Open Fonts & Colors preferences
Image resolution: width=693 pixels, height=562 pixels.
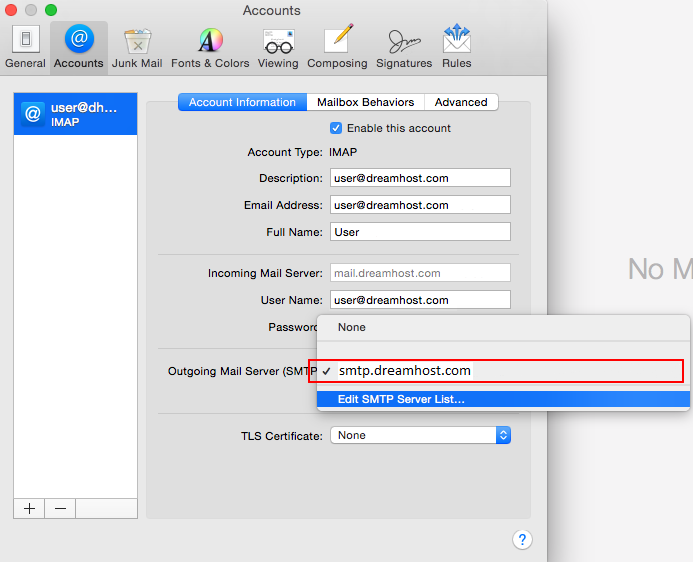click(x=210, y=47)
